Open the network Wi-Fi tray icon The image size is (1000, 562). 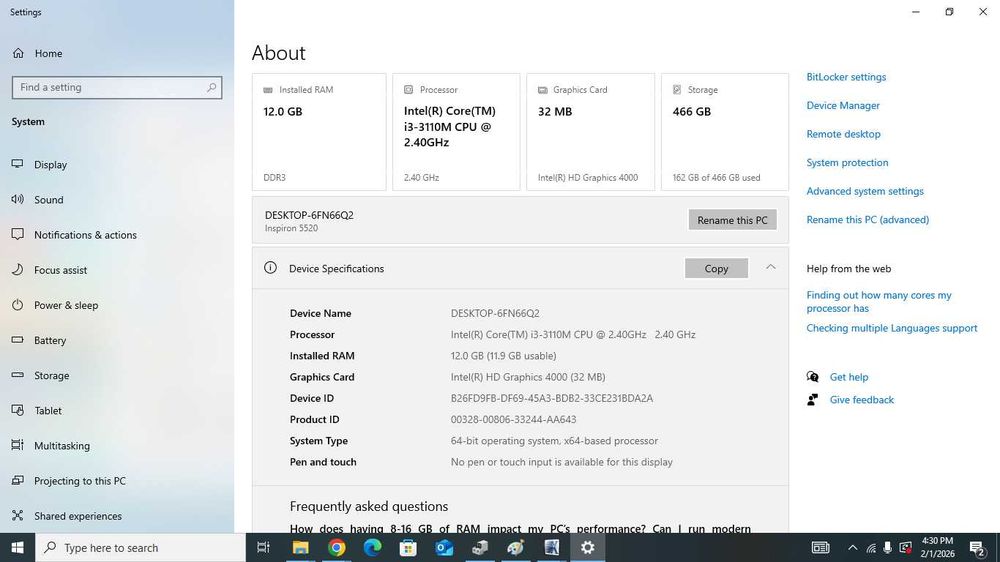pos(871,547)
